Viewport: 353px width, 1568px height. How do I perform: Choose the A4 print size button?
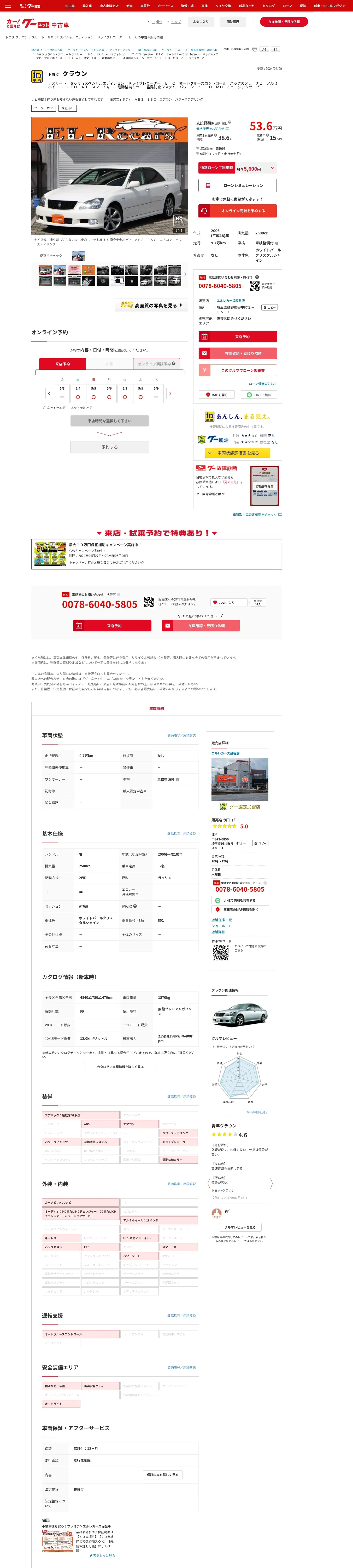pyautogui.click(x=264, y=49)
